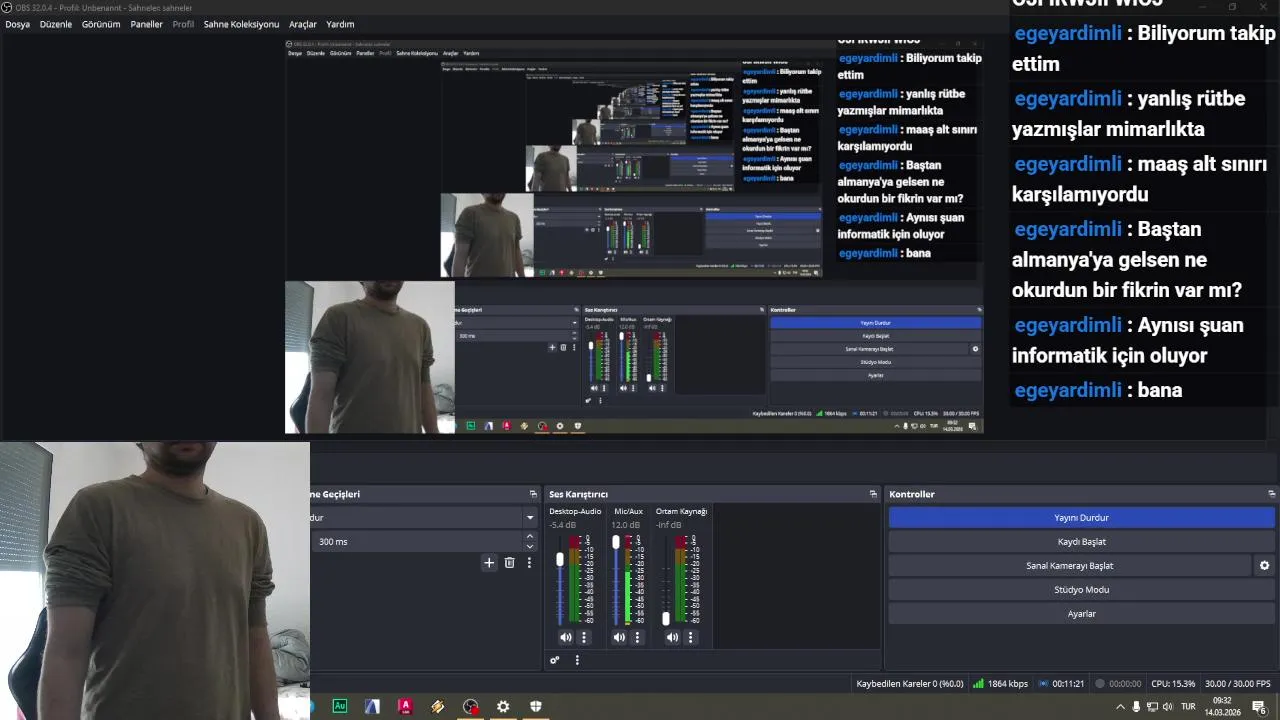This screenshot has width=1280, height=720.
Task: Open Adobe Audition from the taskbar
Action: (x=340, y=706)
